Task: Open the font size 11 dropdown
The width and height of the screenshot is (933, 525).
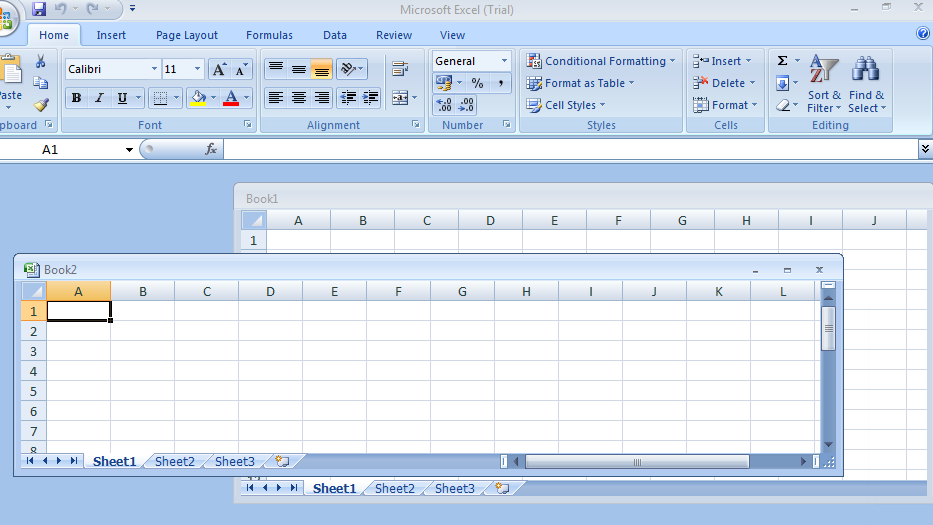Action: click(x=198, y=69)
